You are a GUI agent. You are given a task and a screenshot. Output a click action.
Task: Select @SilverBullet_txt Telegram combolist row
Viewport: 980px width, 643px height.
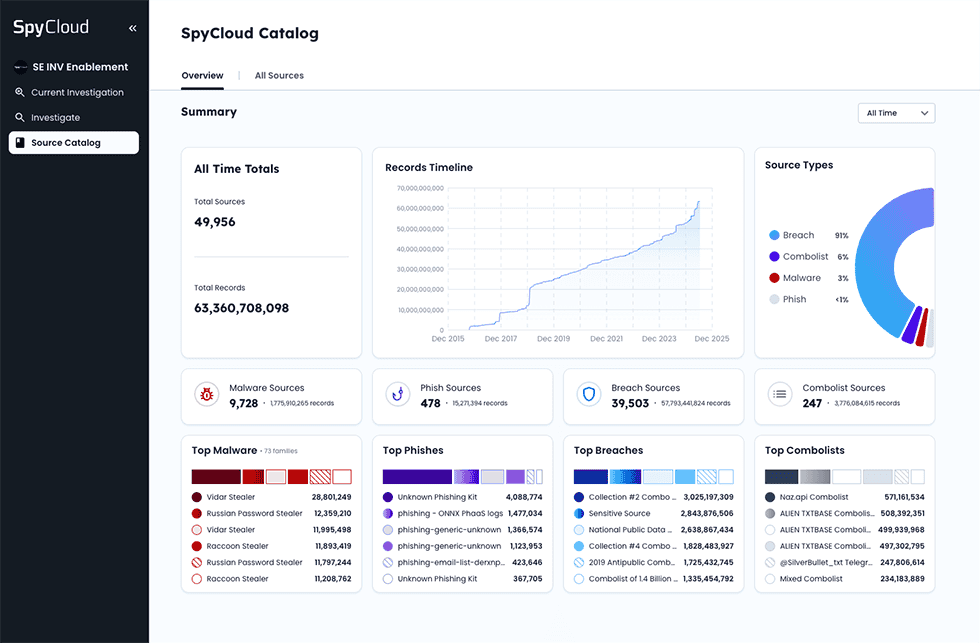tap(844, 562)
